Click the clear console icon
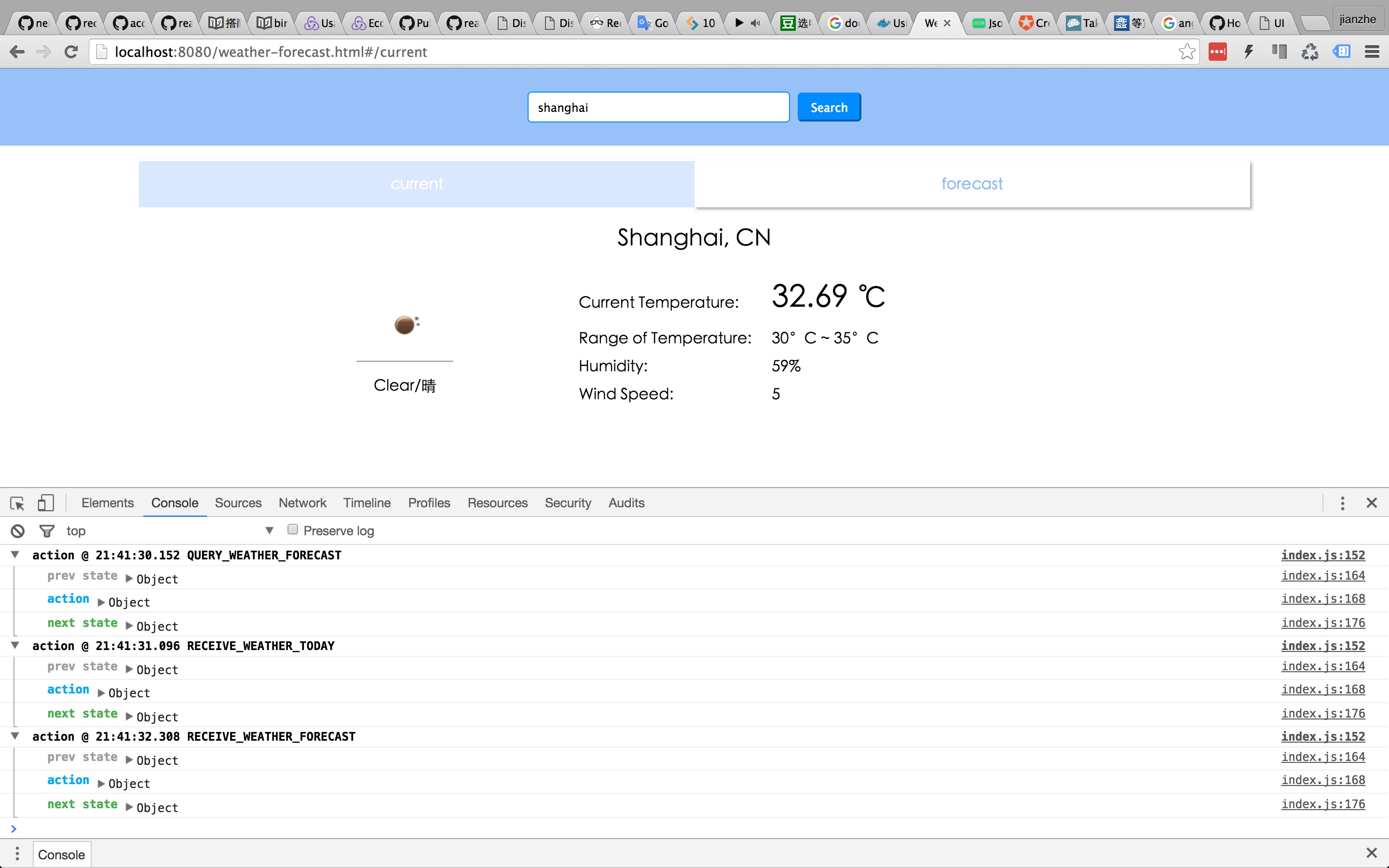This screenshot has height=868, width=1389. coord(18,530)
